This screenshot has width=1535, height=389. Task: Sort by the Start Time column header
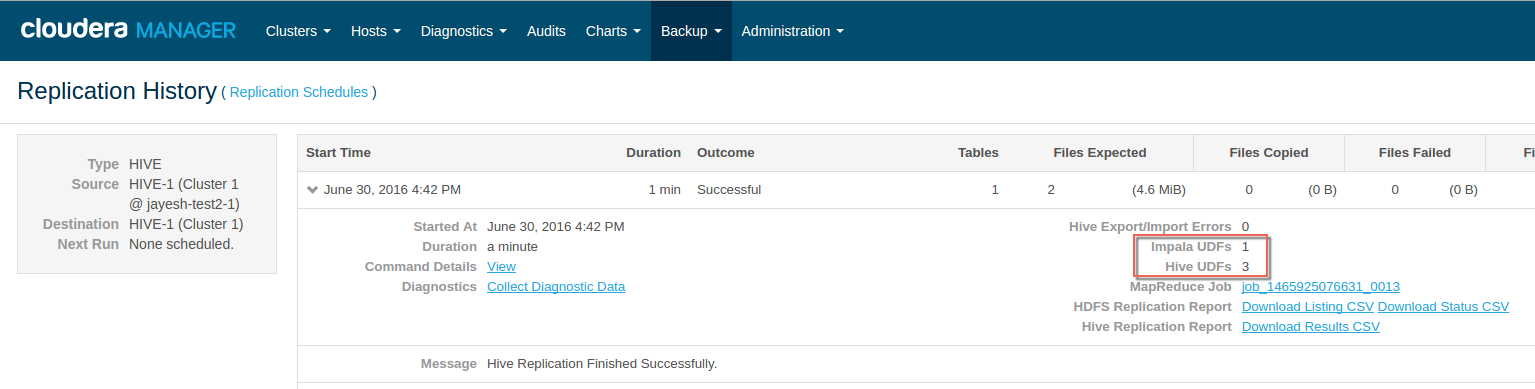pos(338,153)
